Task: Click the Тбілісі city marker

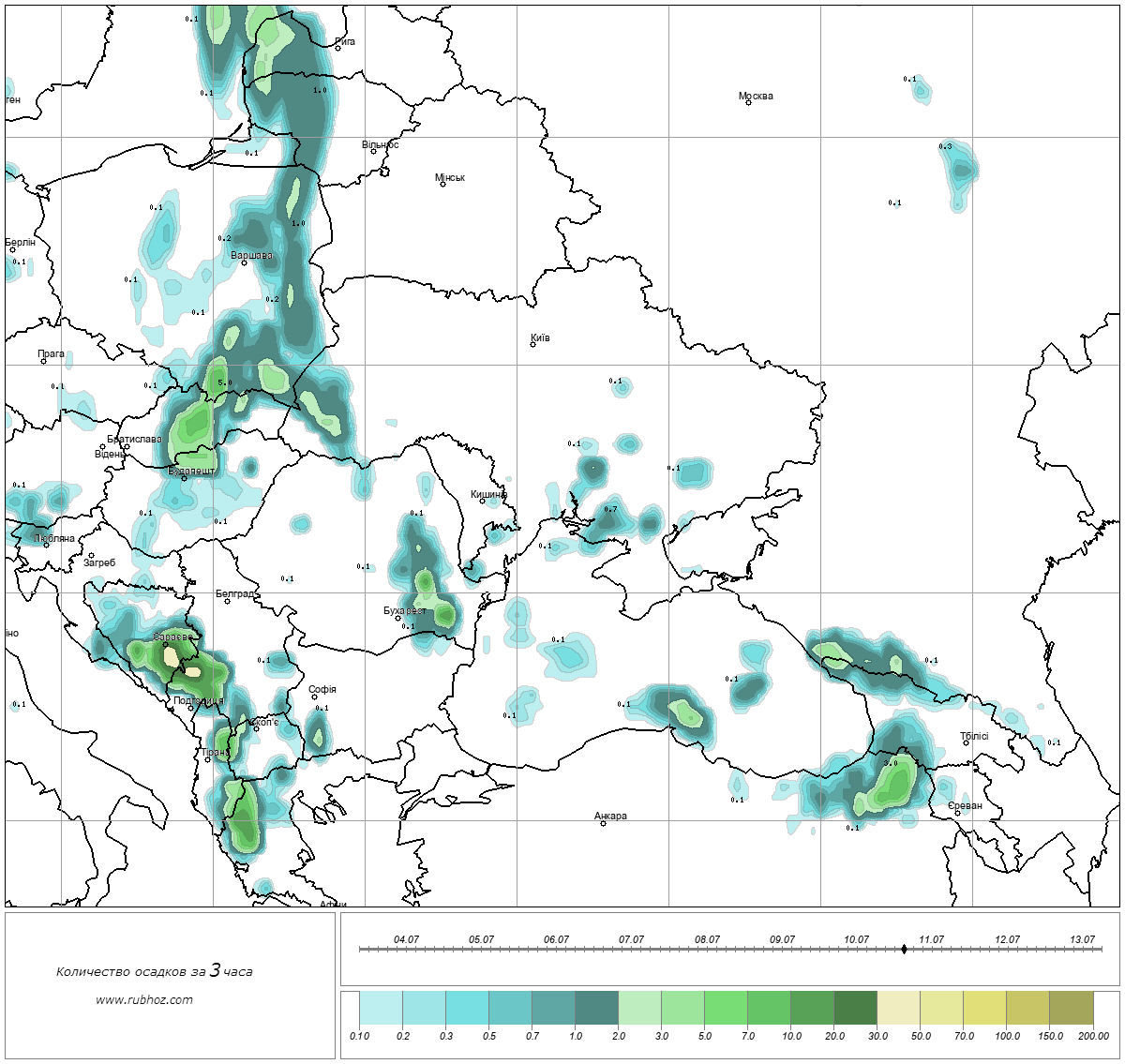Action: [966, 743]
